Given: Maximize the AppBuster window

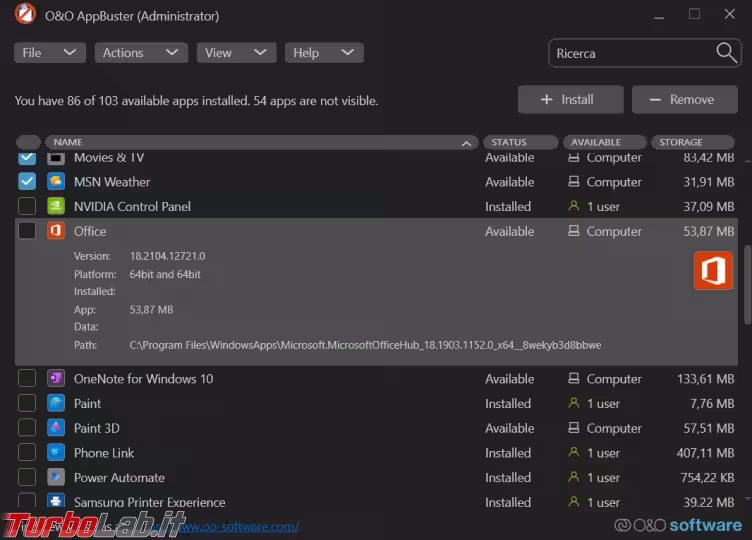Looking at the screenshot, I should tap(694, 14).
